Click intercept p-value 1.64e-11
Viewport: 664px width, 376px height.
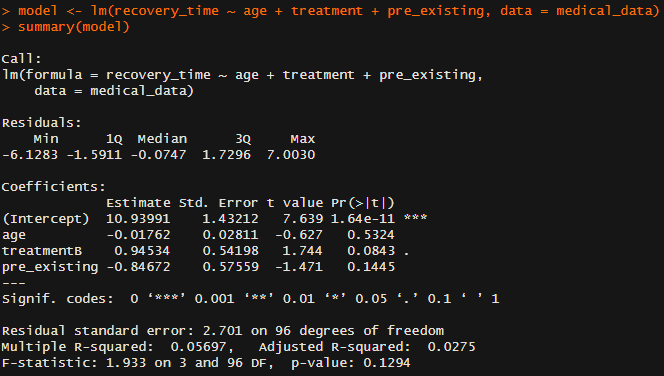point(362,219)
